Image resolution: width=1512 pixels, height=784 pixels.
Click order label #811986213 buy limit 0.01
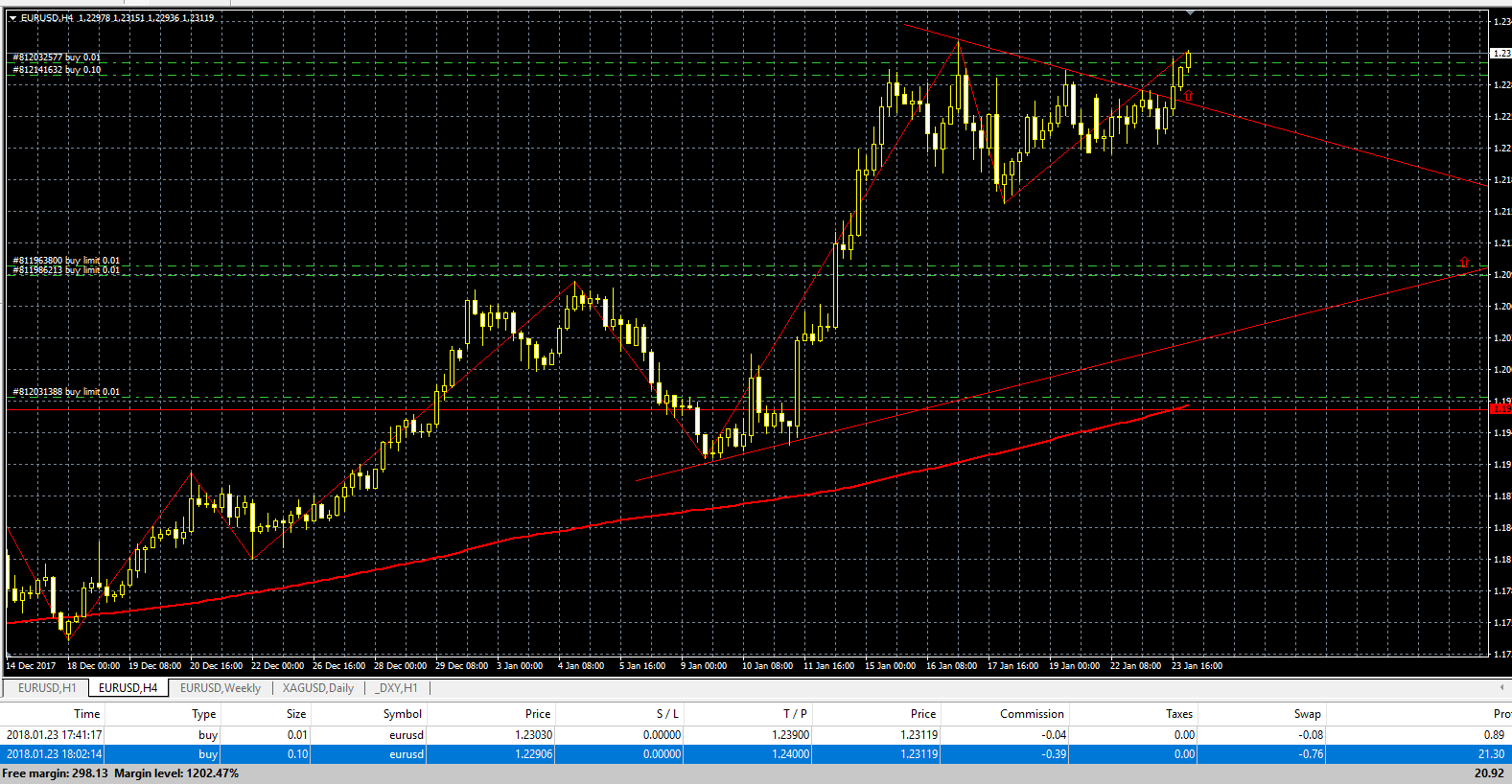[x=66, y=270]
